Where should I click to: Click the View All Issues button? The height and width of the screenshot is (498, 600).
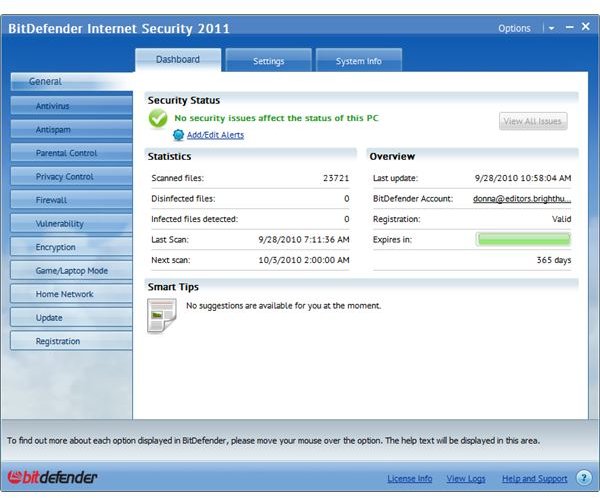(533, 121)
